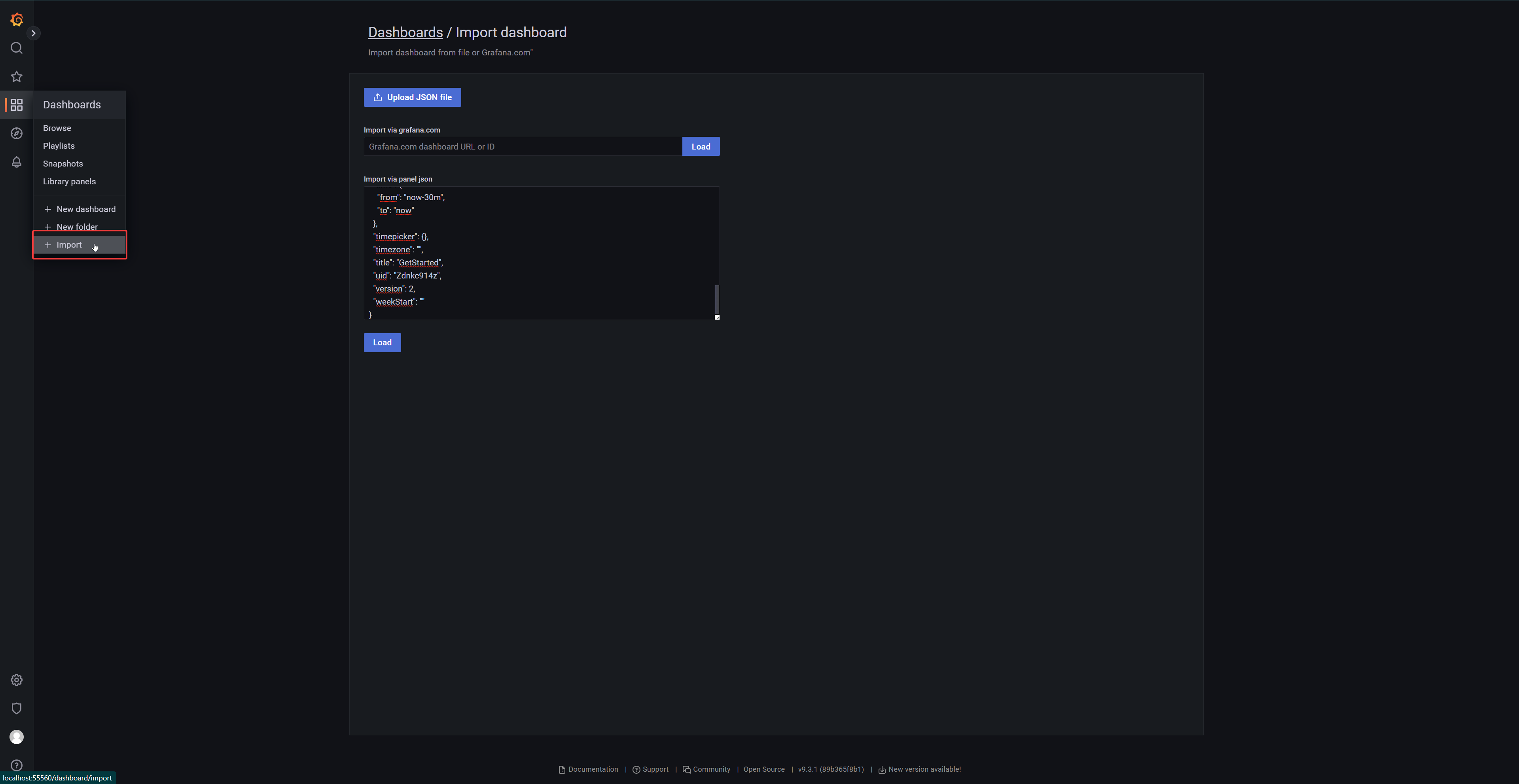Click the Community chat icon in footer
1519x784 pixels.
point(686,770)
